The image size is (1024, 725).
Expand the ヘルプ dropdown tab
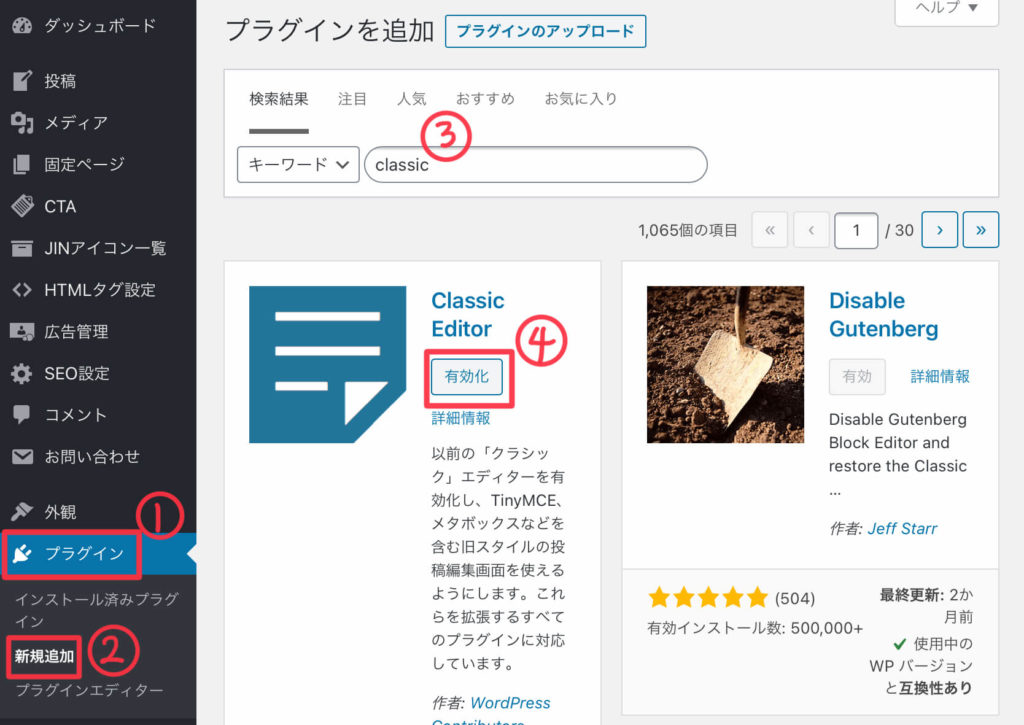point(946,9)
